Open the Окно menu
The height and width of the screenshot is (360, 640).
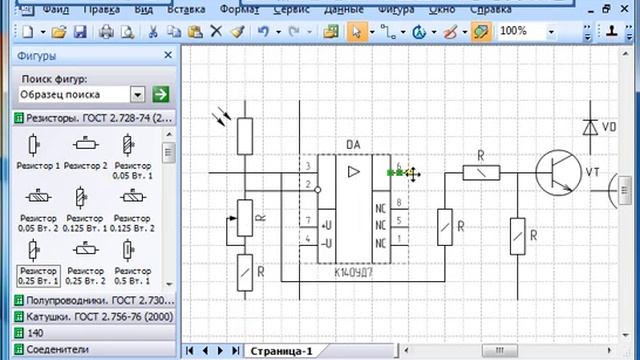click(x=442, y=9)
